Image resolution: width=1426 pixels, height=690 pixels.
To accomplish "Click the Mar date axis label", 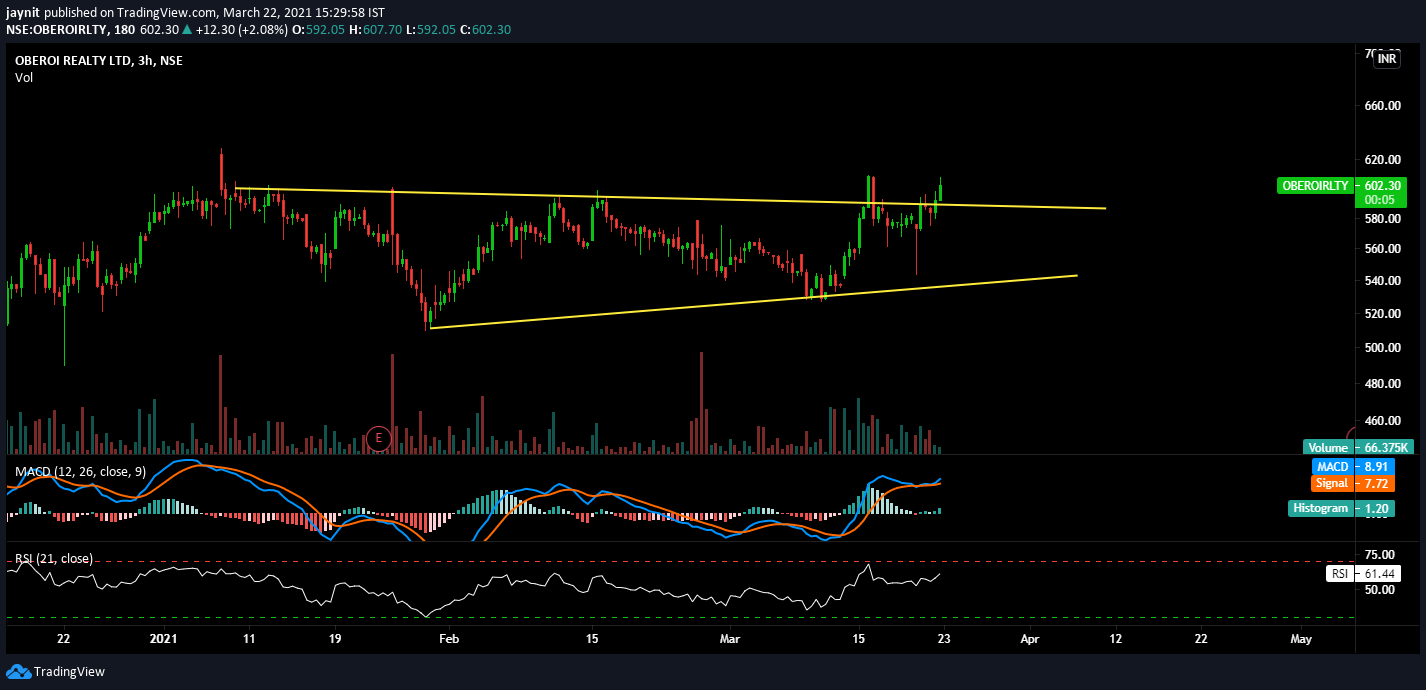I will [731, 638].
